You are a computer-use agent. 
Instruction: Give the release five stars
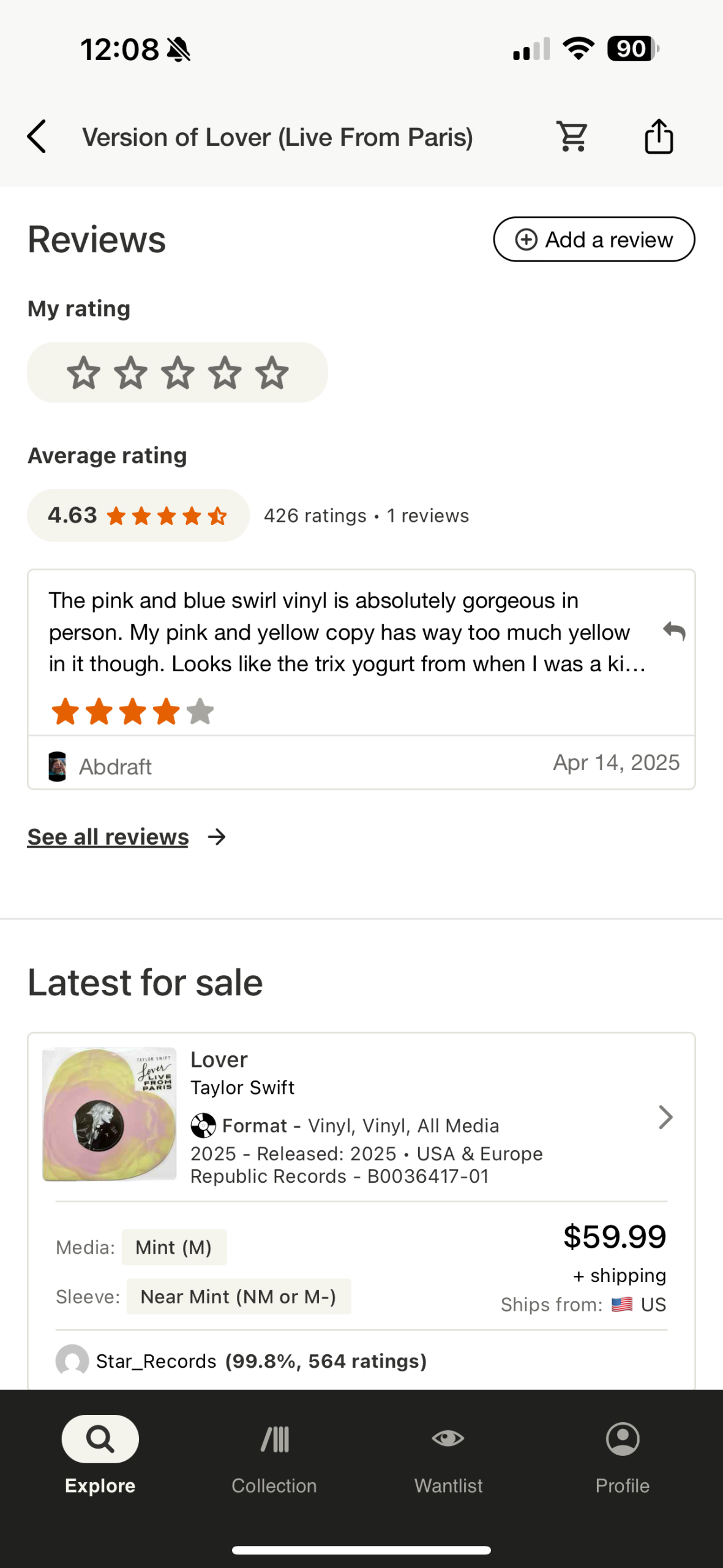pyautogui.click(x=272, y=372)
